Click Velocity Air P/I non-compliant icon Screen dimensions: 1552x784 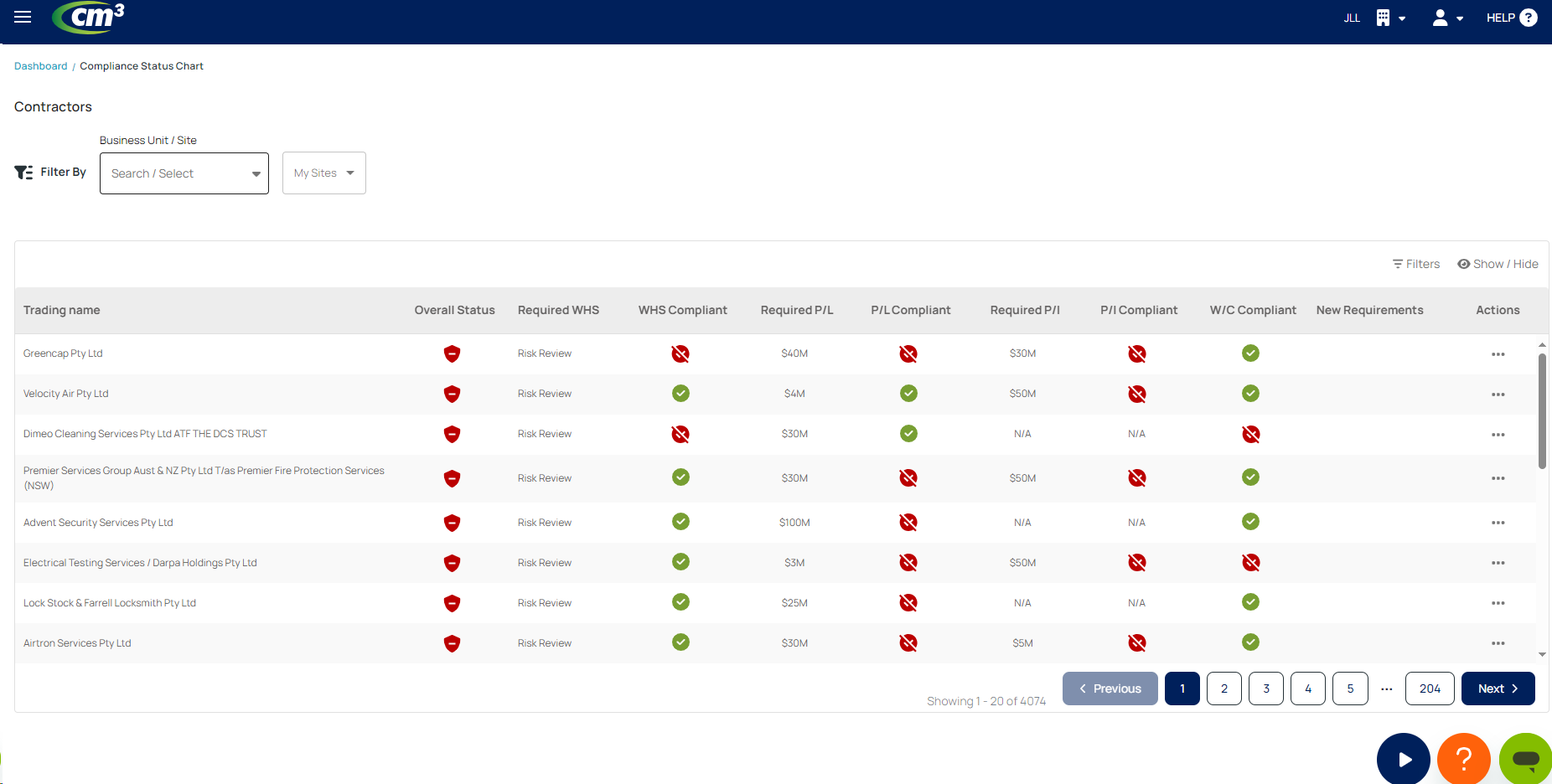[1136, 394]
